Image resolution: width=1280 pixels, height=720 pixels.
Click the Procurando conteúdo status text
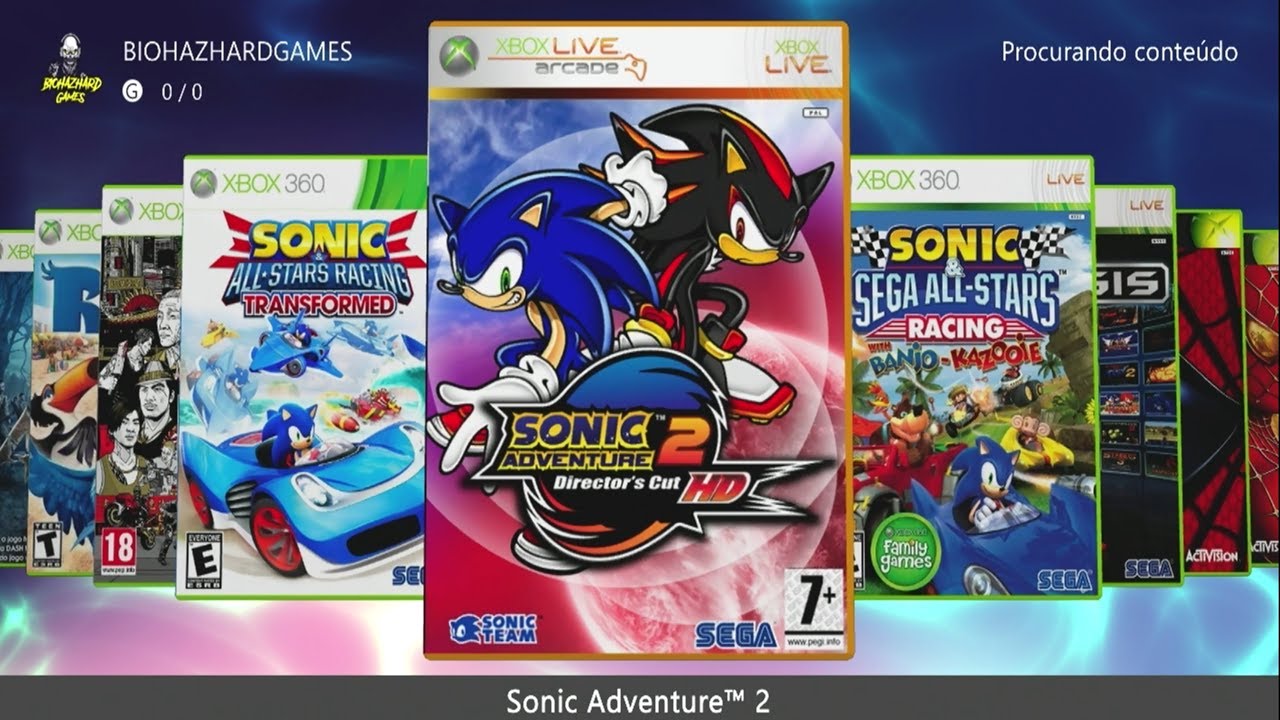click(x=1120, y=52)
